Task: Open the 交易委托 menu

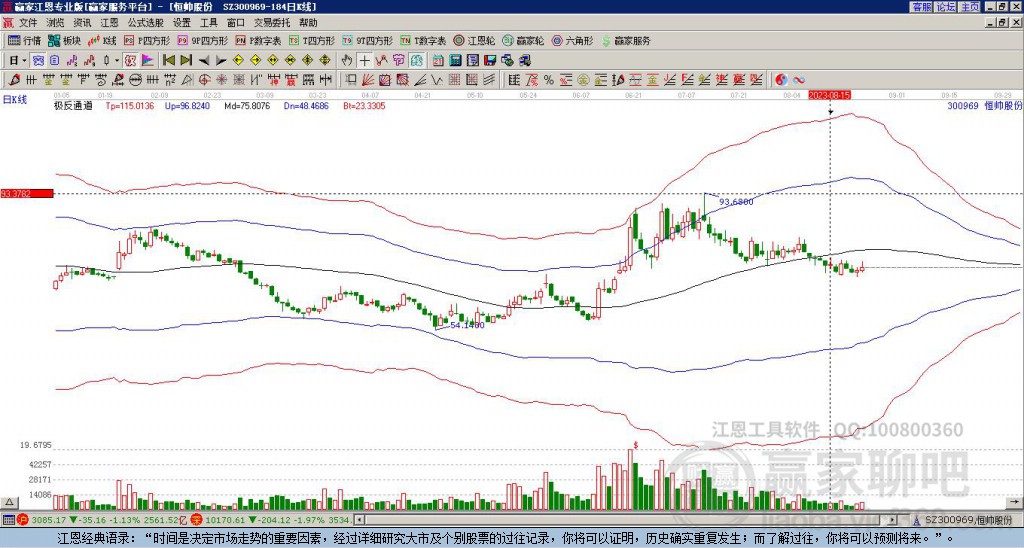Action: pyautogui.click(x=272, y=23)
